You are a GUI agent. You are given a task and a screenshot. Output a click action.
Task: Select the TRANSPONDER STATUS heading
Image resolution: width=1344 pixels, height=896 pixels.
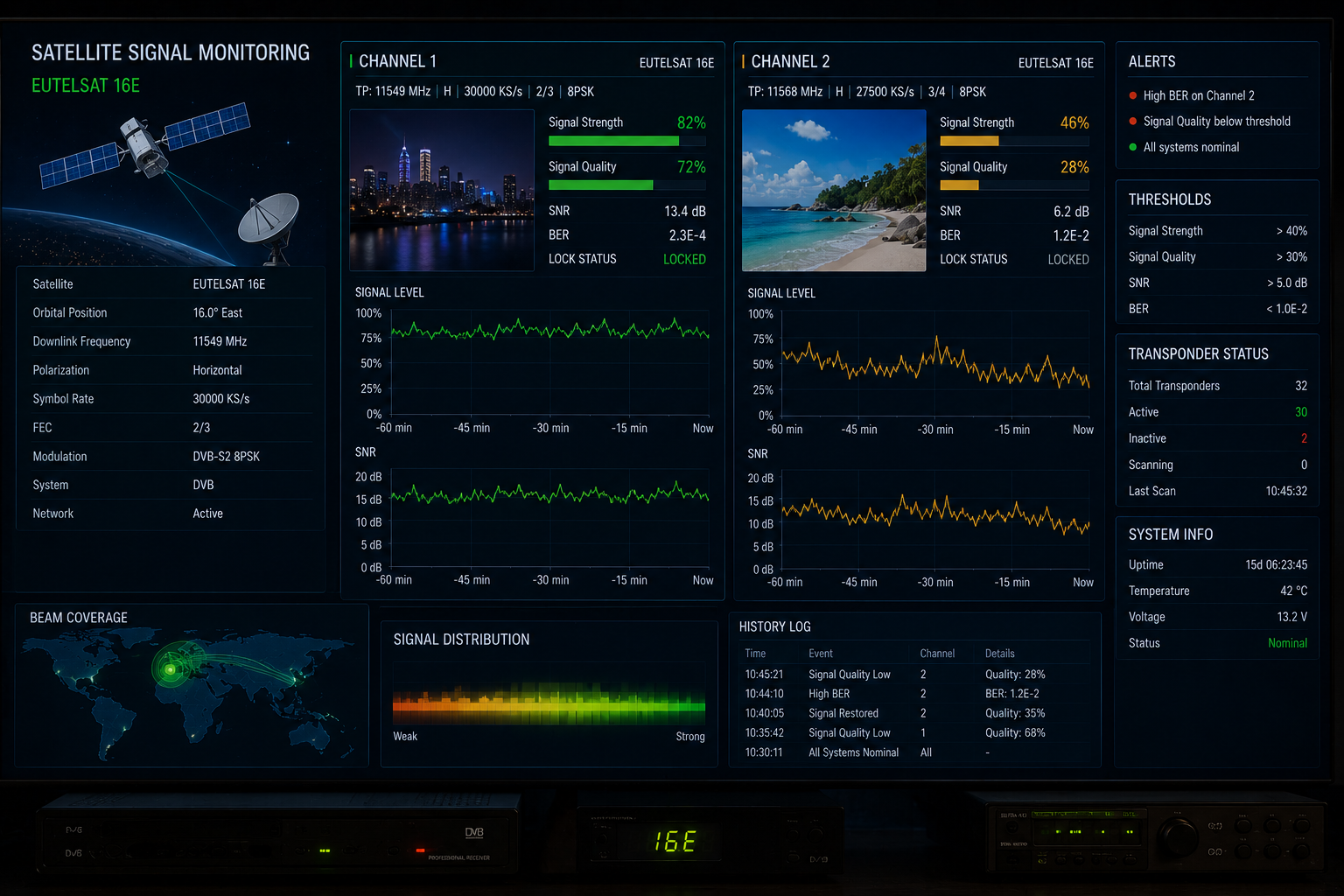tap(1198, 353)
